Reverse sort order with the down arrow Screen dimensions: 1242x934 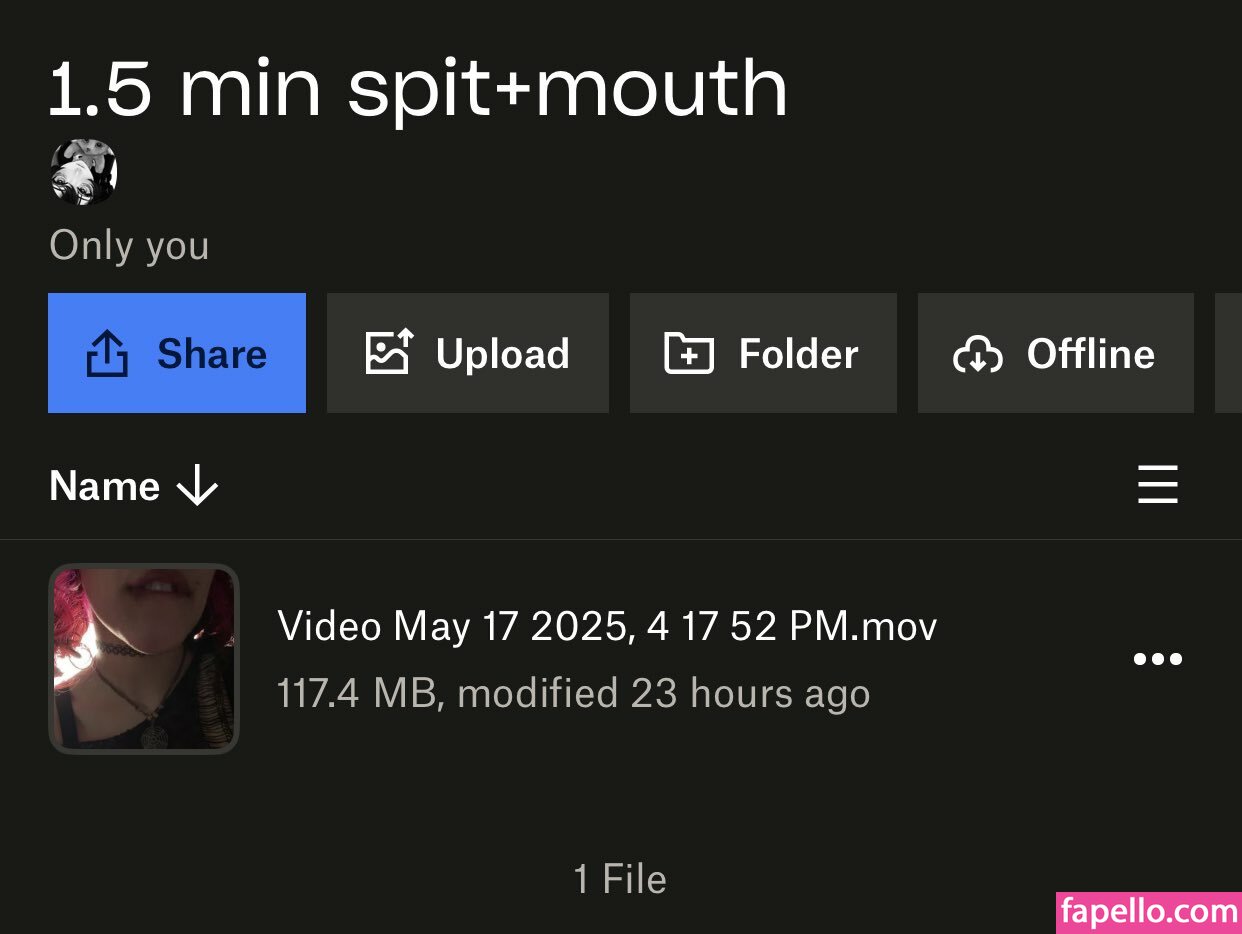[x=197, y=487]
